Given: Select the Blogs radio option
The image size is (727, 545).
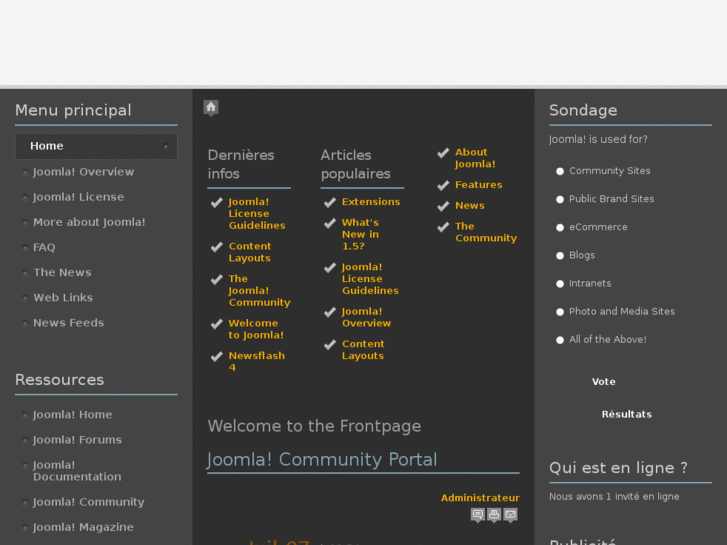Looking at the screenshot, I should pos(560,256).
